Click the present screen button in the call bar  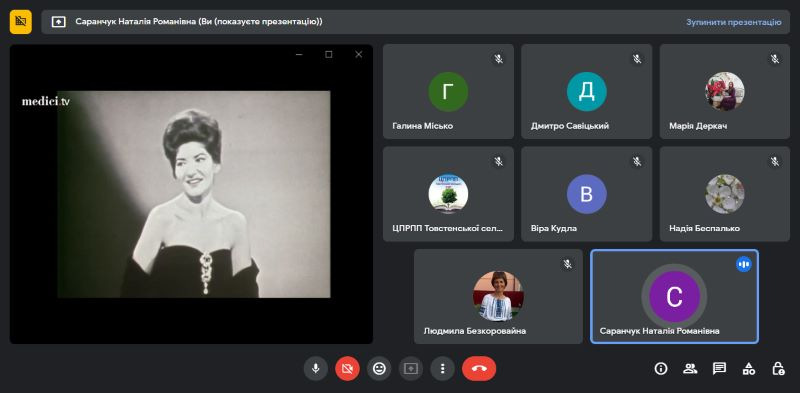click(411, 369)
